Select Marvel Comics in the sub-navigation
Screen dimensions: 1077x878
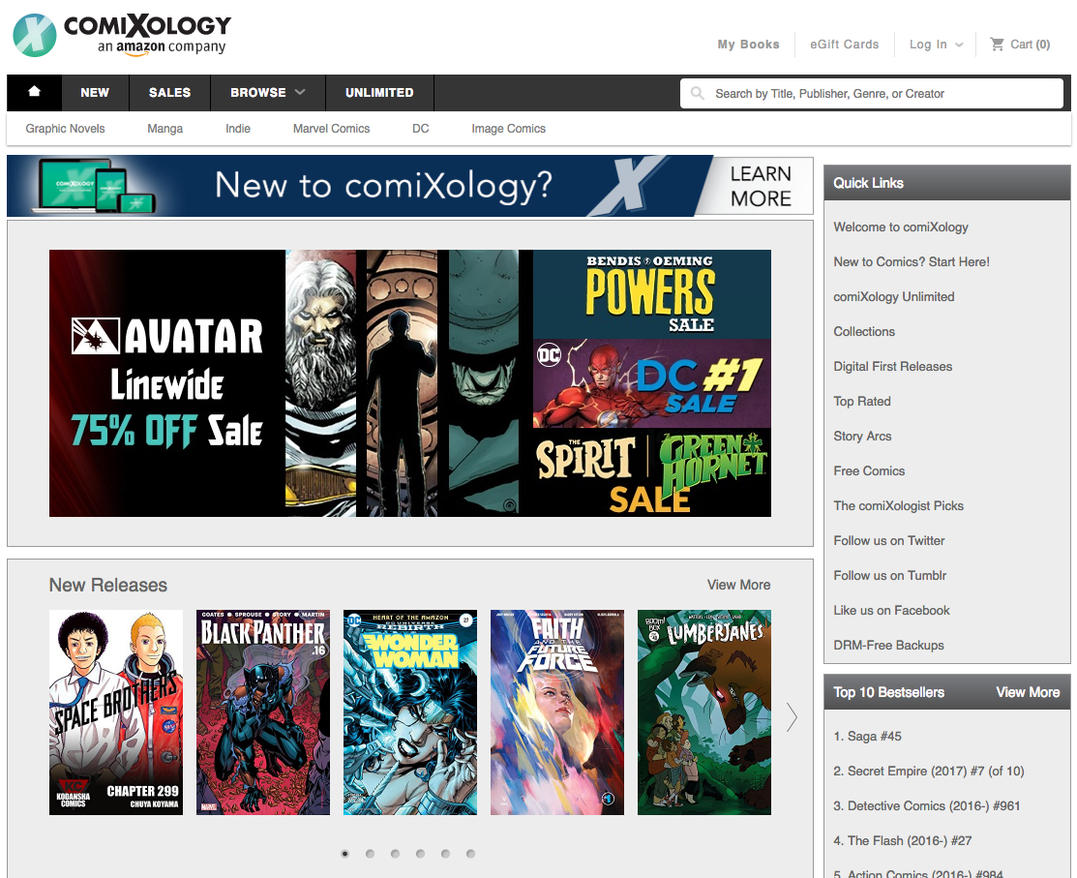pos(331,129)
